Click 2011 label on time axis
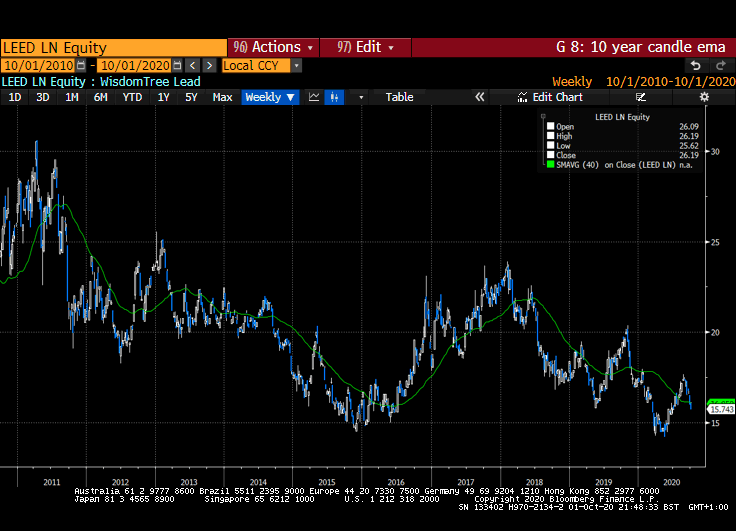 pos(52,482)
